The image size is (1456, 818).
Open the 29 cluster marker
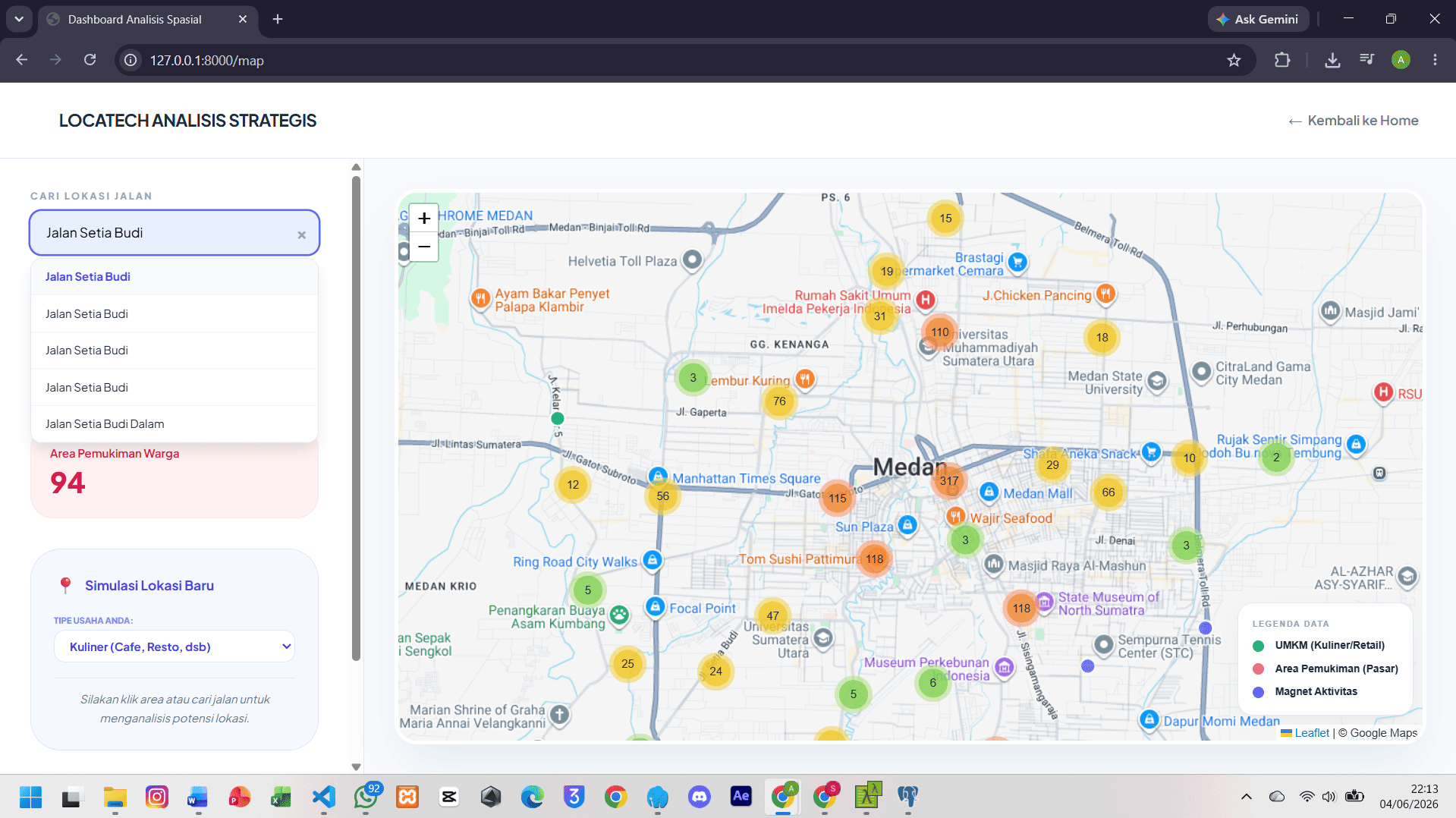point(1052,465)
